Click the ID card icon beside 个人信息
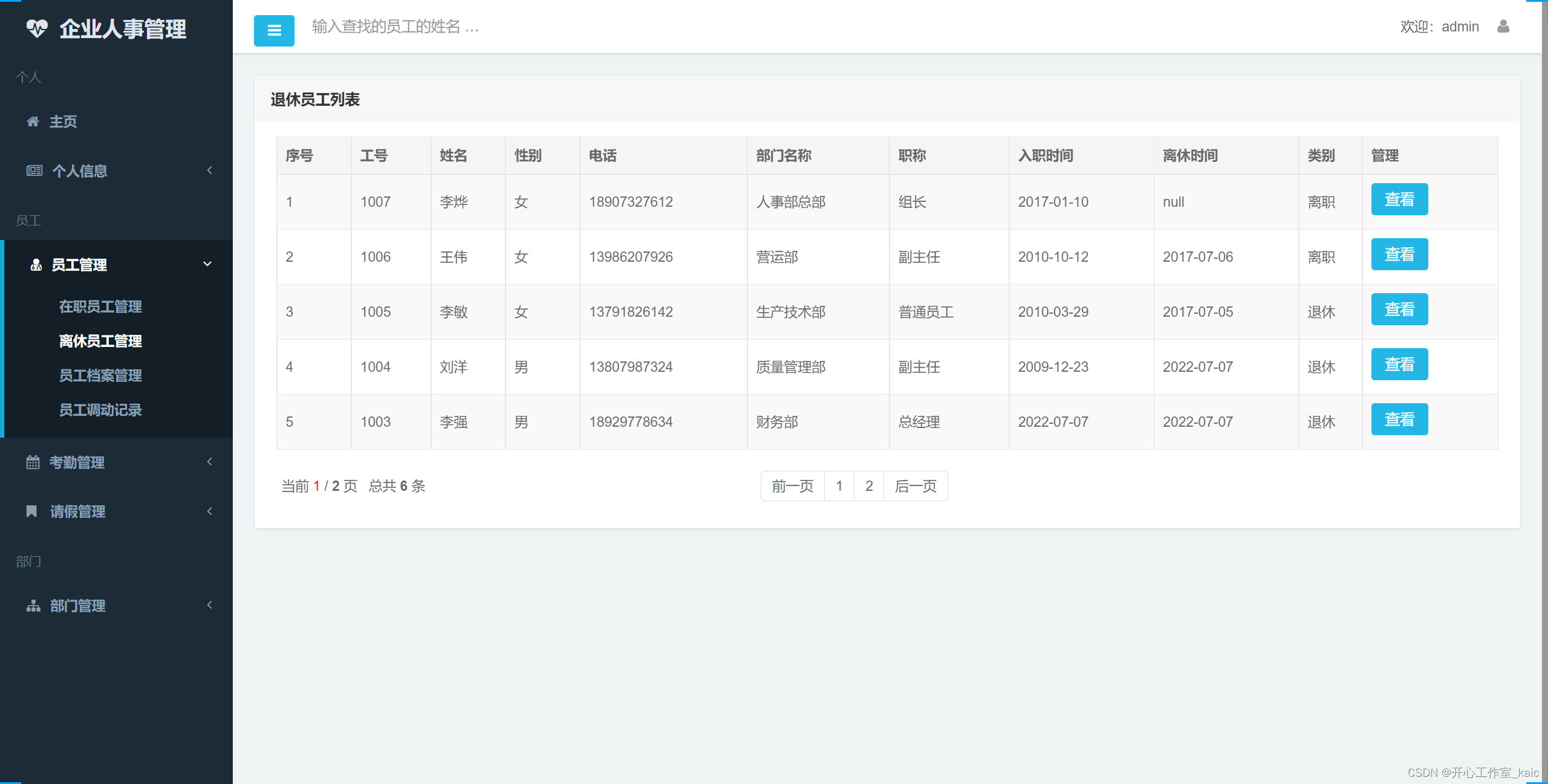The image size is (1548, 784). tap(34, 170)
